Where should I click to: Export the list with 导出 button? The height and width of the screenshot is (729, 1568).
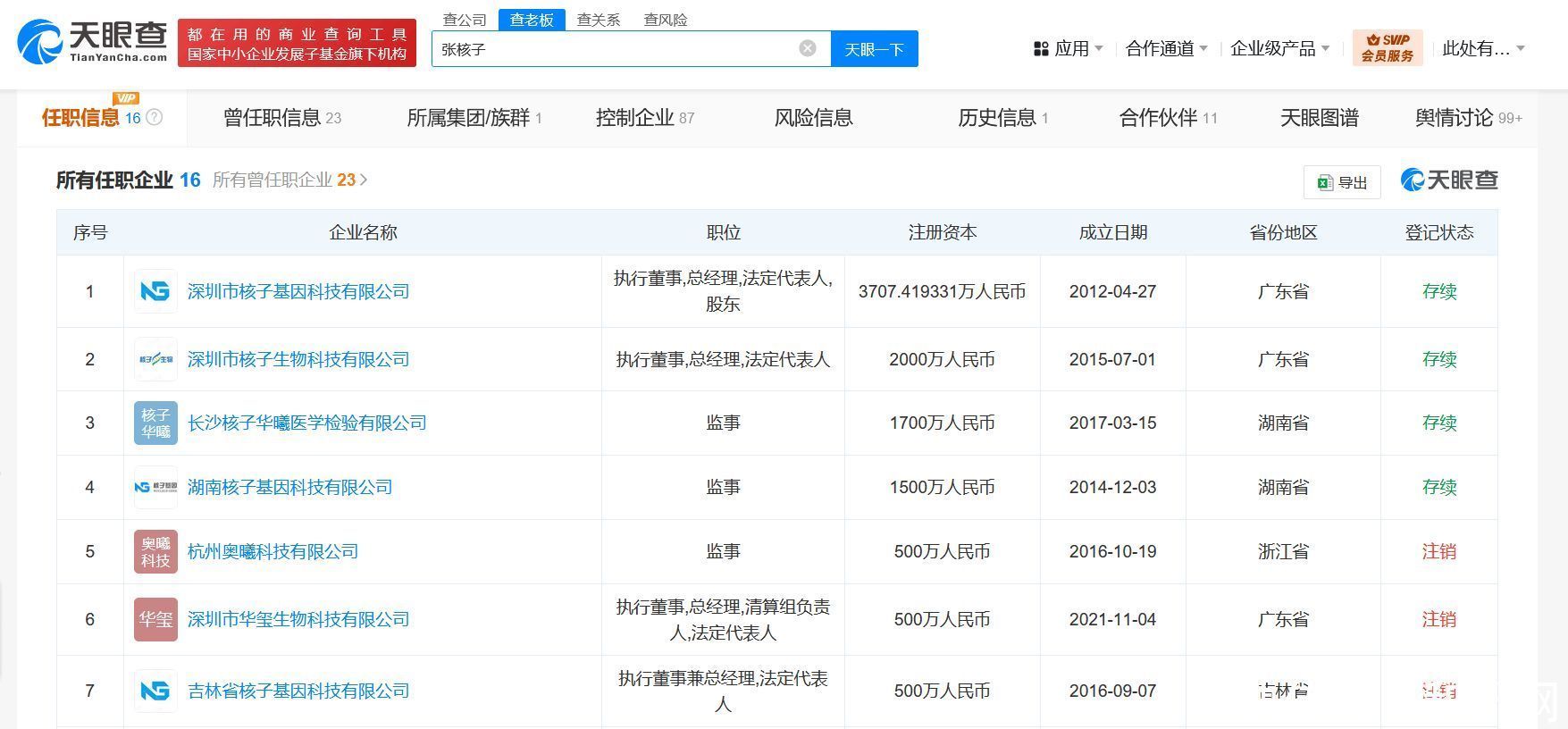click(1342, 182)
